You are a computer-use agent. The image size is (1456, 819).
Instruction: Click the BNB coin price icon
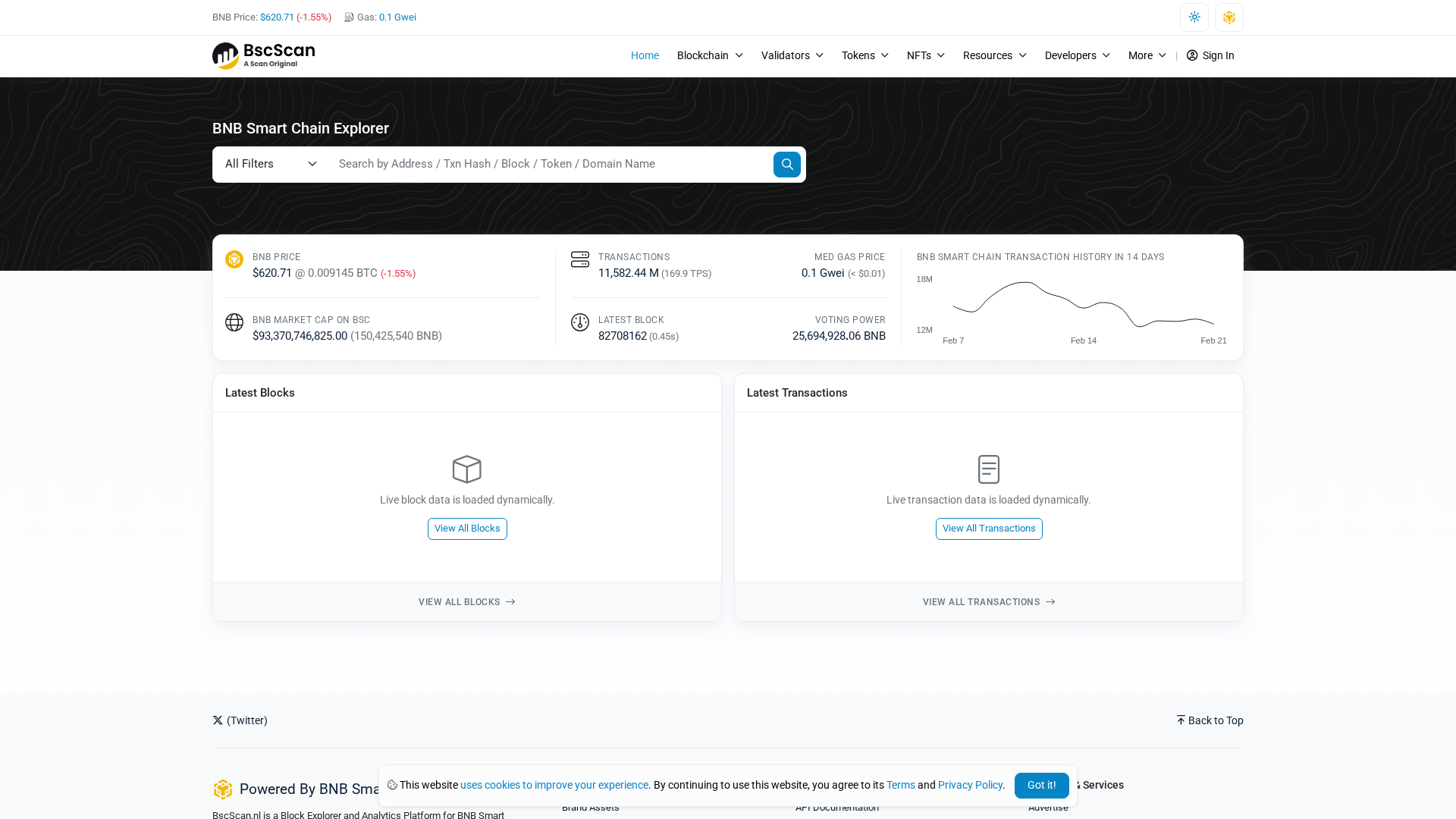coord(234,259)
